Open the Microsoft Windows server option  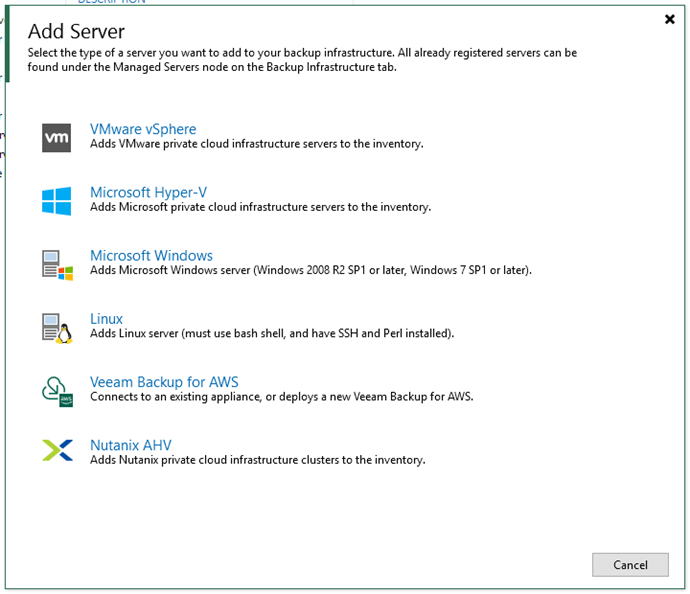tap(151, 255)
